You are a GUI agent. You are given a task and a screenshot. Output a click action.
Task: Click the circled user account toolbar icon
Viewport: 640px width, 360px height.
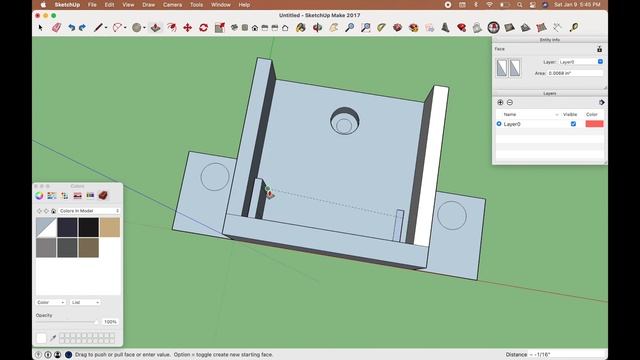[493, 27]
